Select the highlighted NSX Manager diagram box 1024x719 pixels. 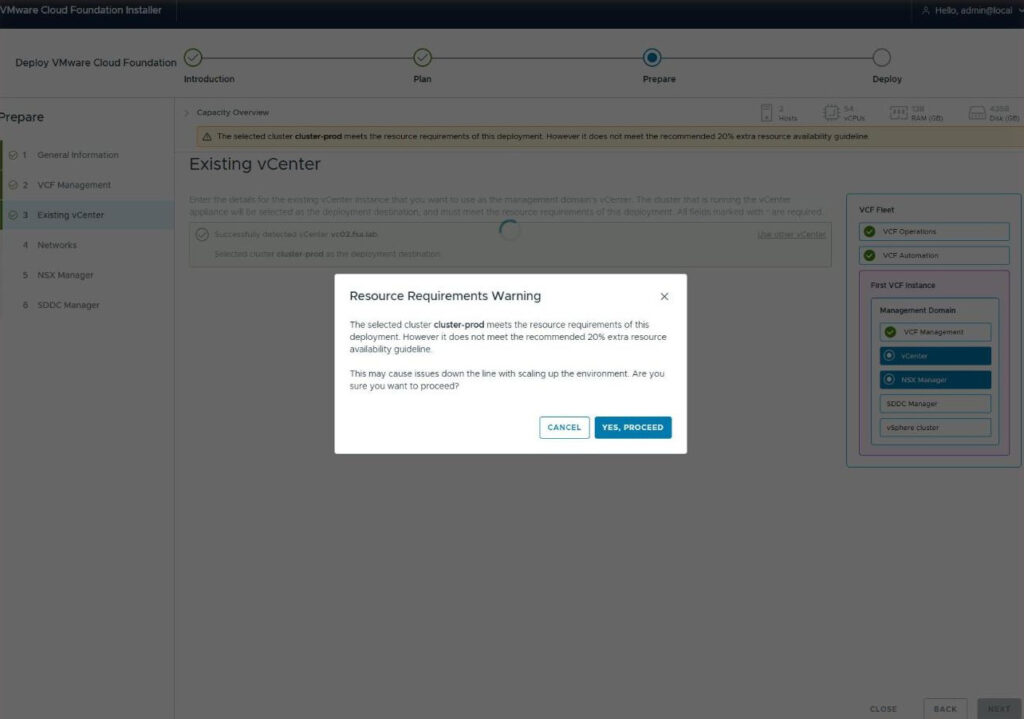pyautogui.click(x=935, y=379)
